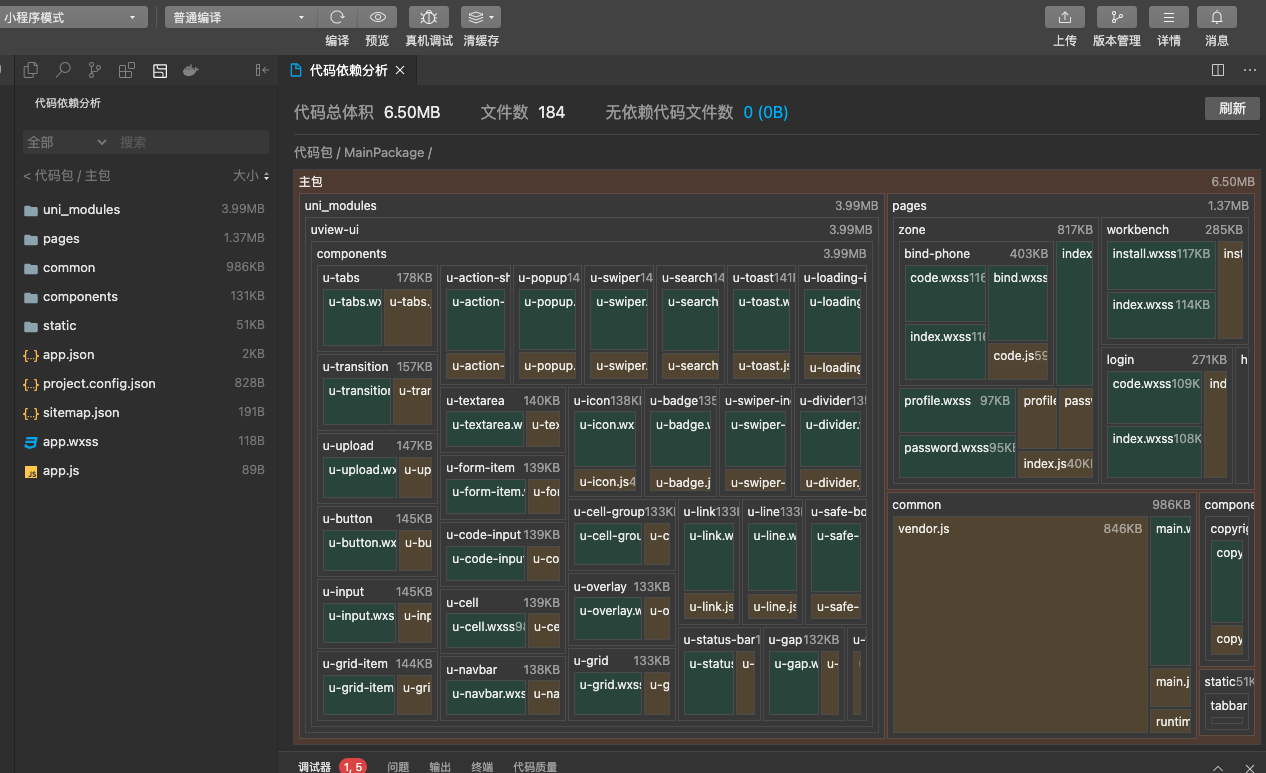Open version management branch icon
The width and height of the screenshot is (1266, 773).
click(1117, 17)
